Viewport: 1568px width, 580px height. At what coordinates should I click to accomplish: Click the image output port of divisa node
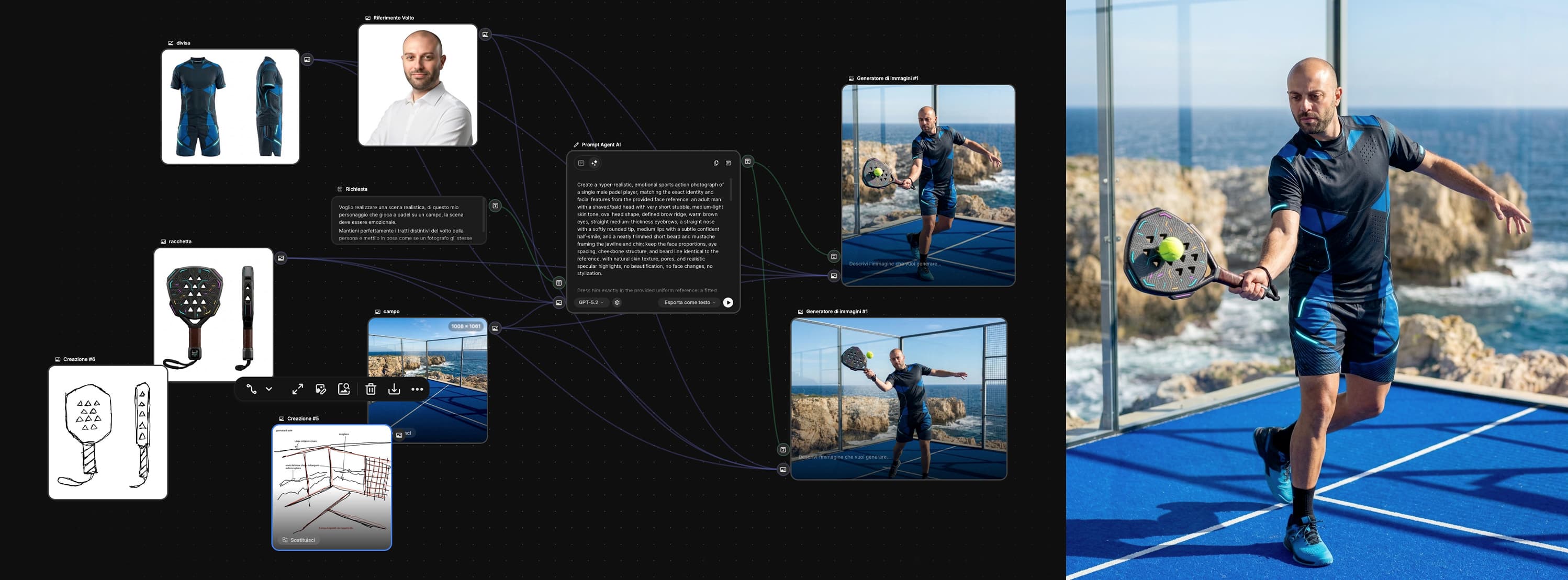click(307, 60)
